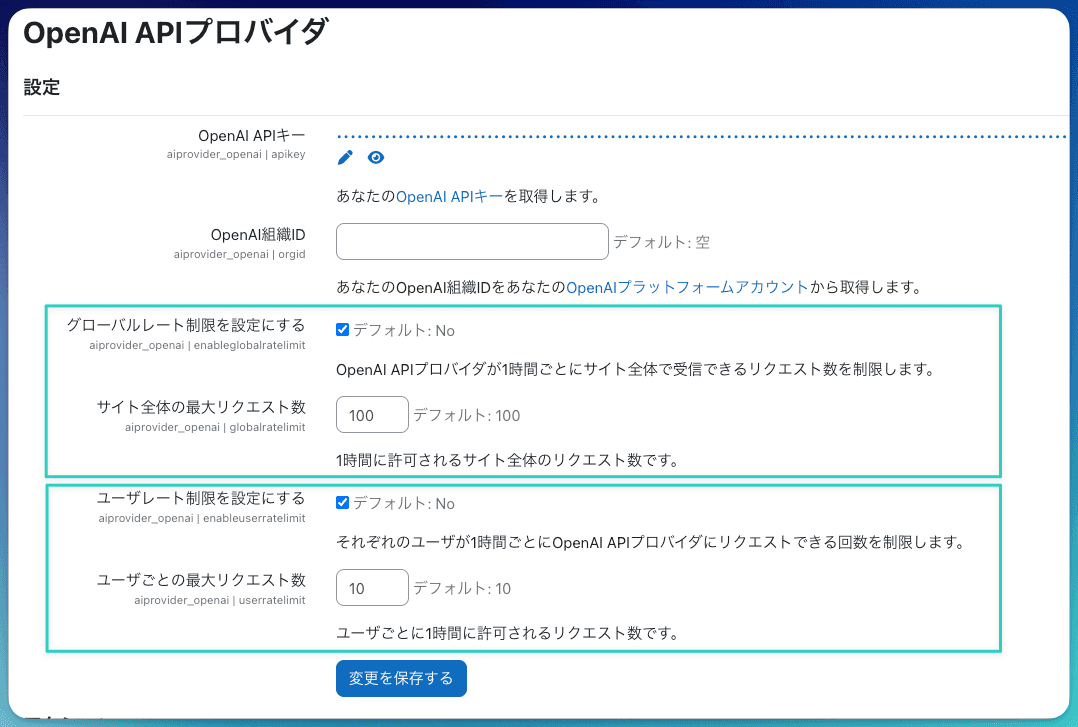Select the OpenAI APIプロバイダ page heading

pos(176,32)
